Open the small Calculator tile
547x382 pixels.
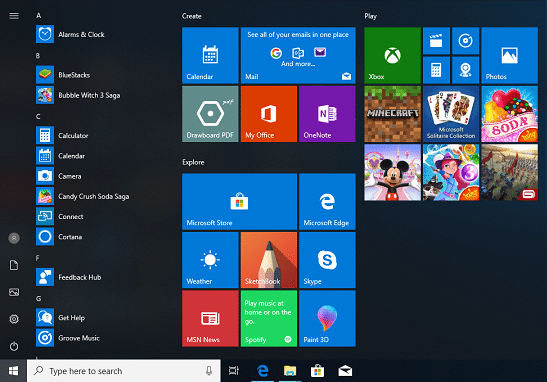click(436, 70)
